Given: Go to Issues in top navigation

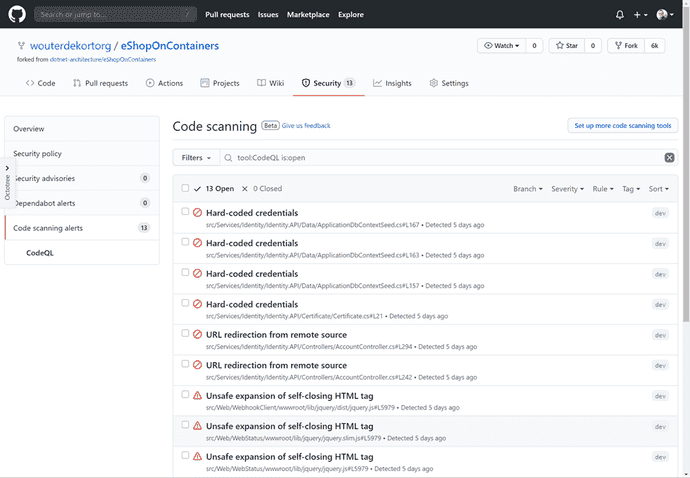Looking at the screenshot, I should [x=268, y=15].
